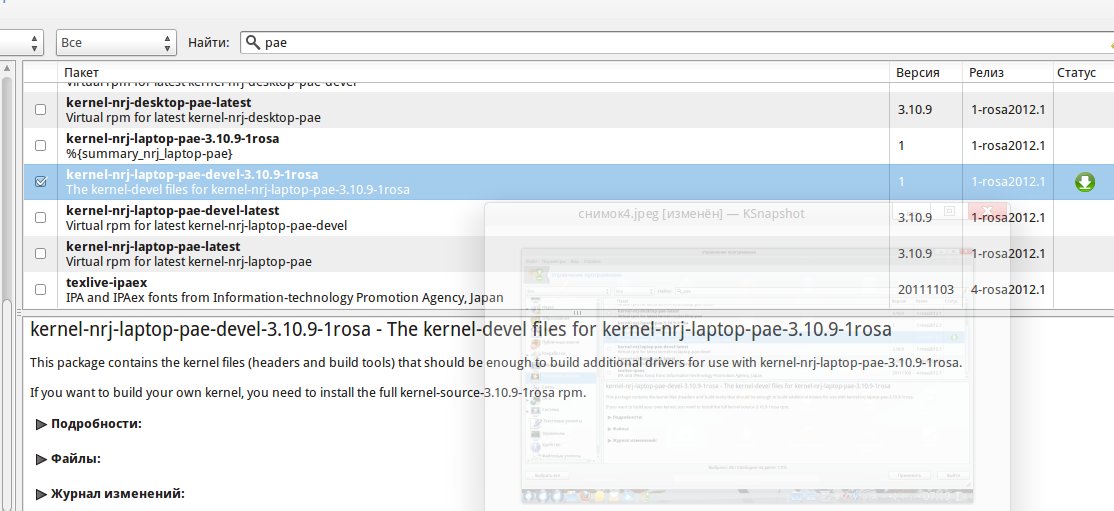Click the green download status icon
This screenshot has width=1114, height=511.
[x=1084, y=183]
